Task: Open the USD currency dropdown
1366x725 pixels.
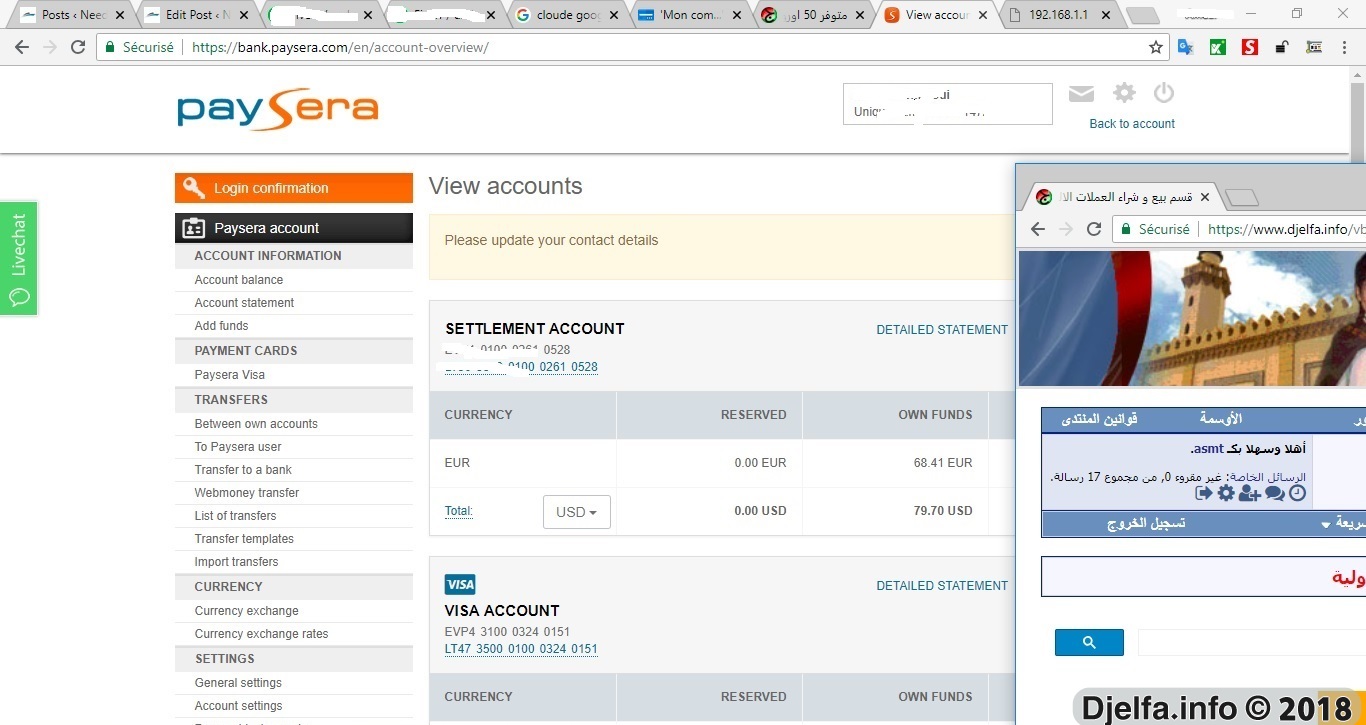Action: point(577,511)
